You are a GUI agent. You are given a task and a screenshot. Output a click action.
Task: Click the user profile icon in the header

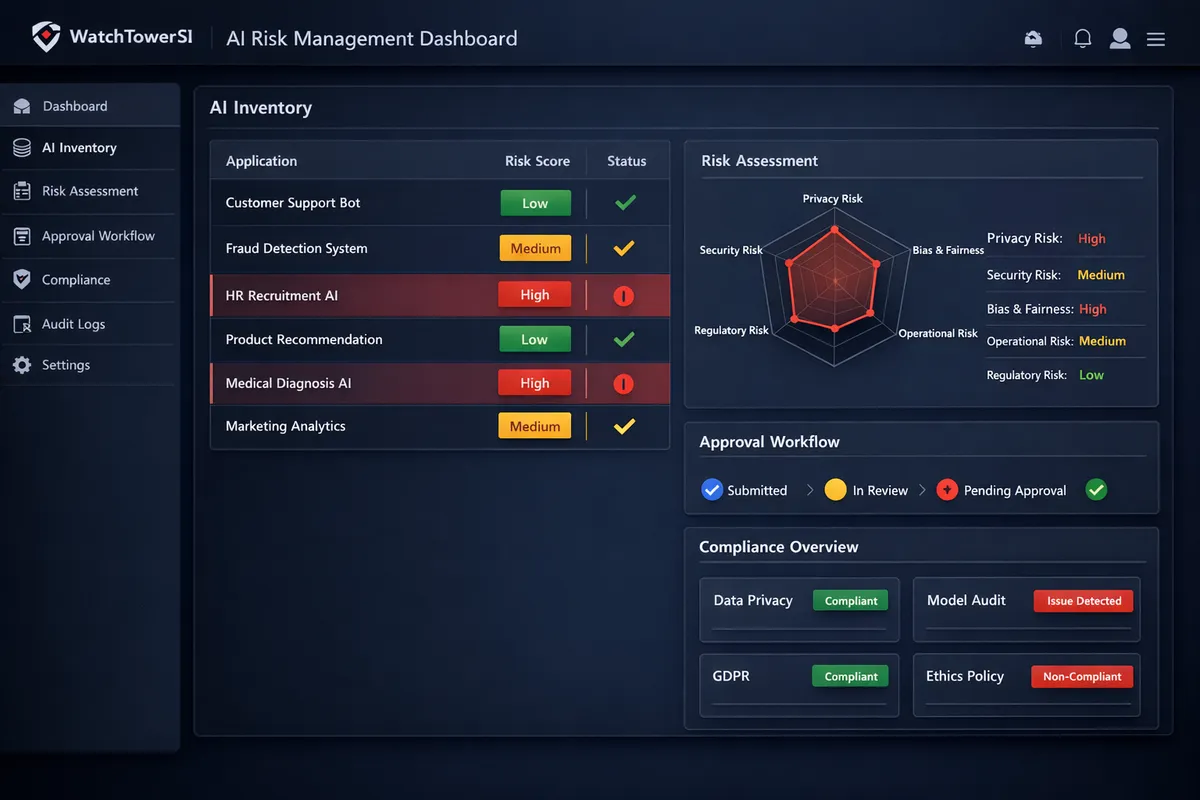1120,38
